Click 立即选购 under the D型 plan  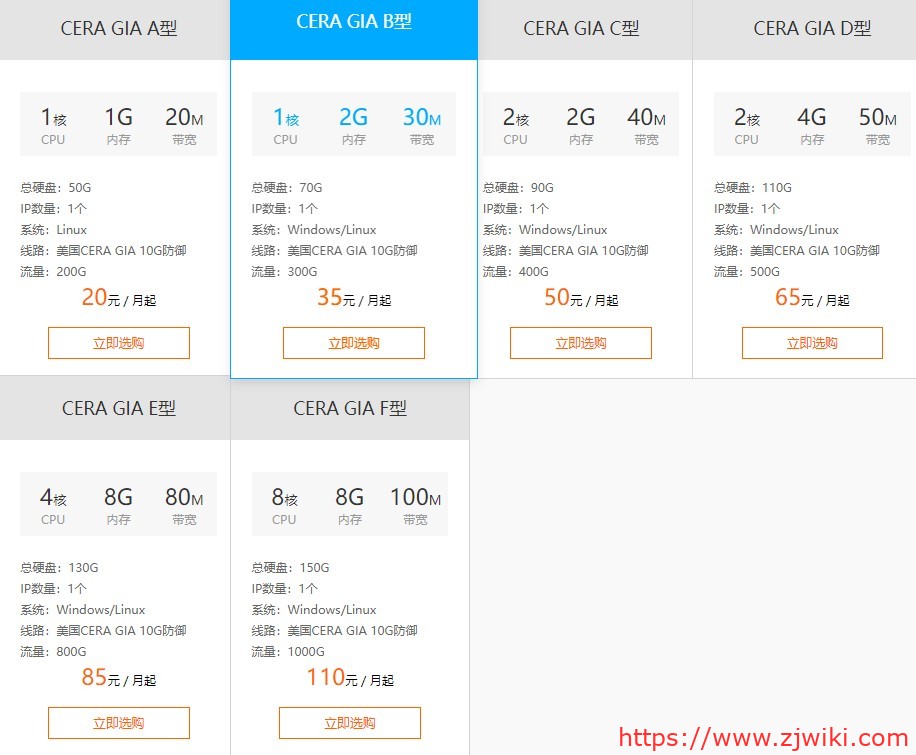[x=813, y=342]
